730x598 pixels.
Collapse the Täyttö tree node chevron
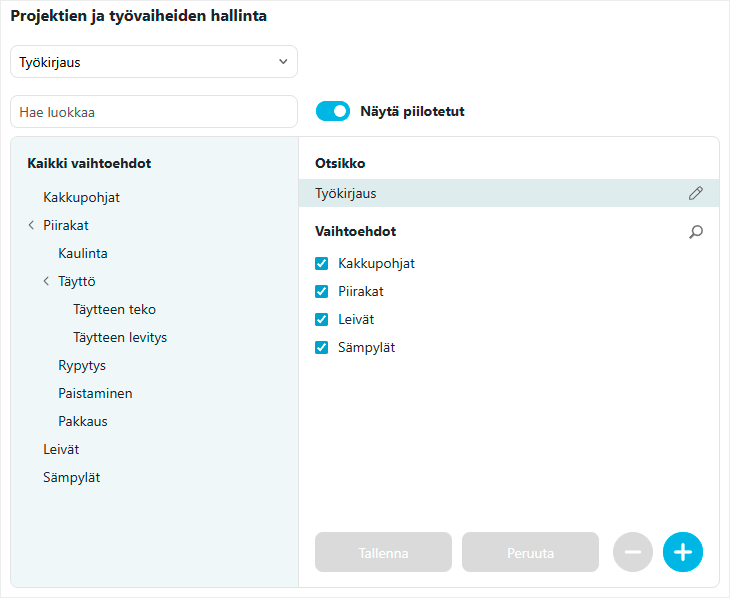(x=46, y=281)
